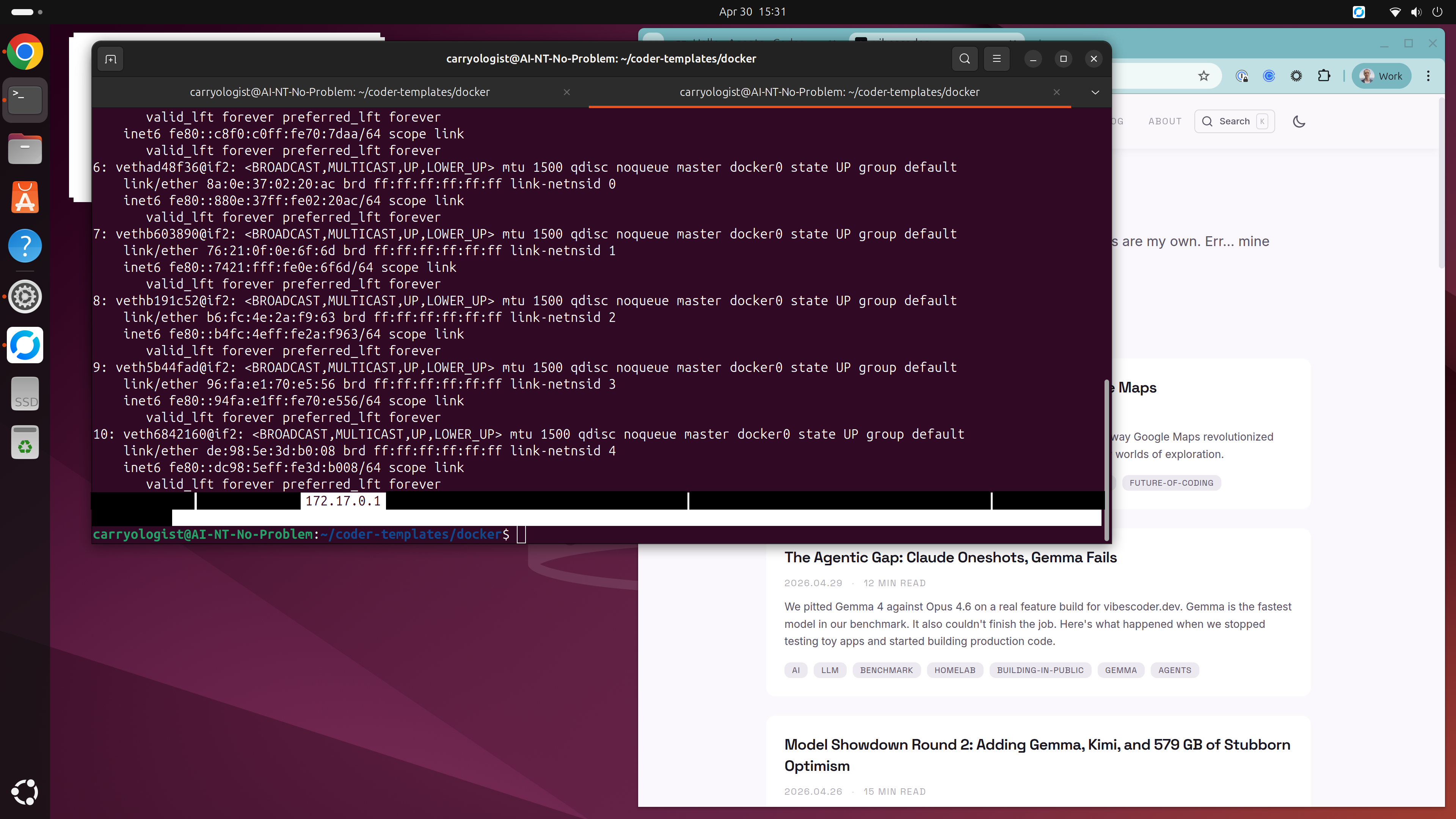Open the terminal hamburger menu
Screen dimensions: 1456x819
[996, 59]
